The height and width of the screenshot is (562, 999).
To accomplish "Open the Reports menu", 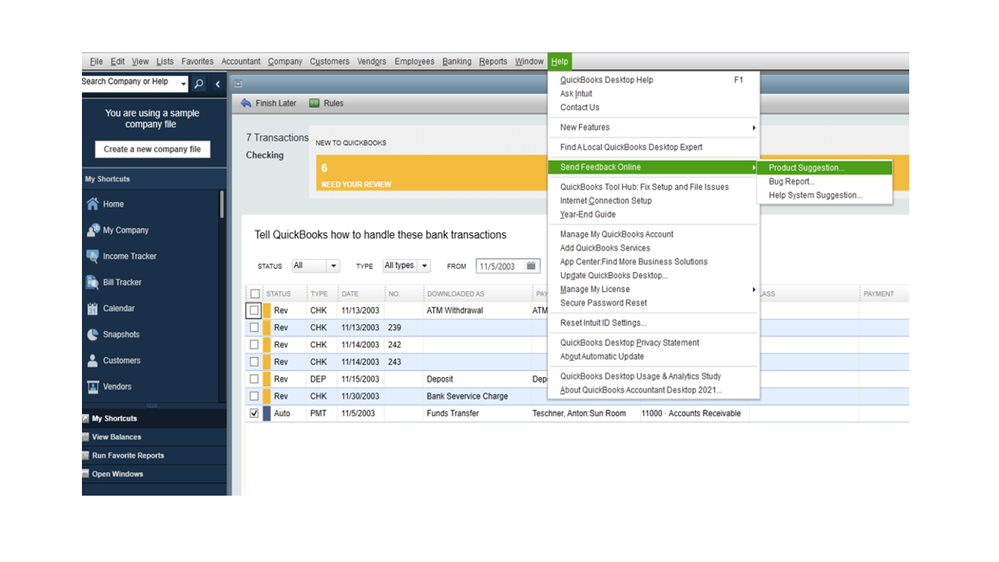I will 493,61.
